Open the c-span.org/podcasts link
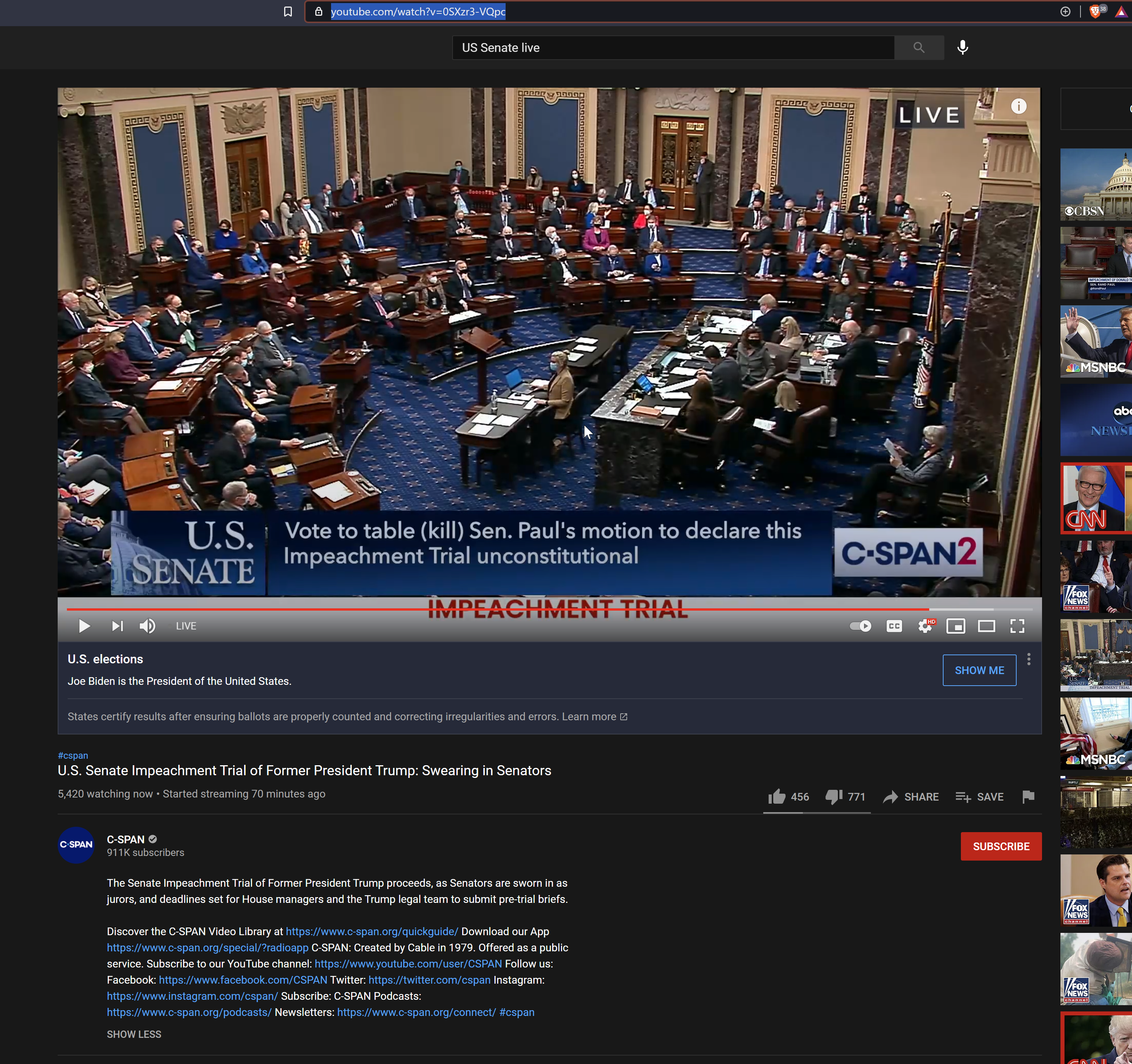Viewport: 1132px width, 1064px height. 189,1012
